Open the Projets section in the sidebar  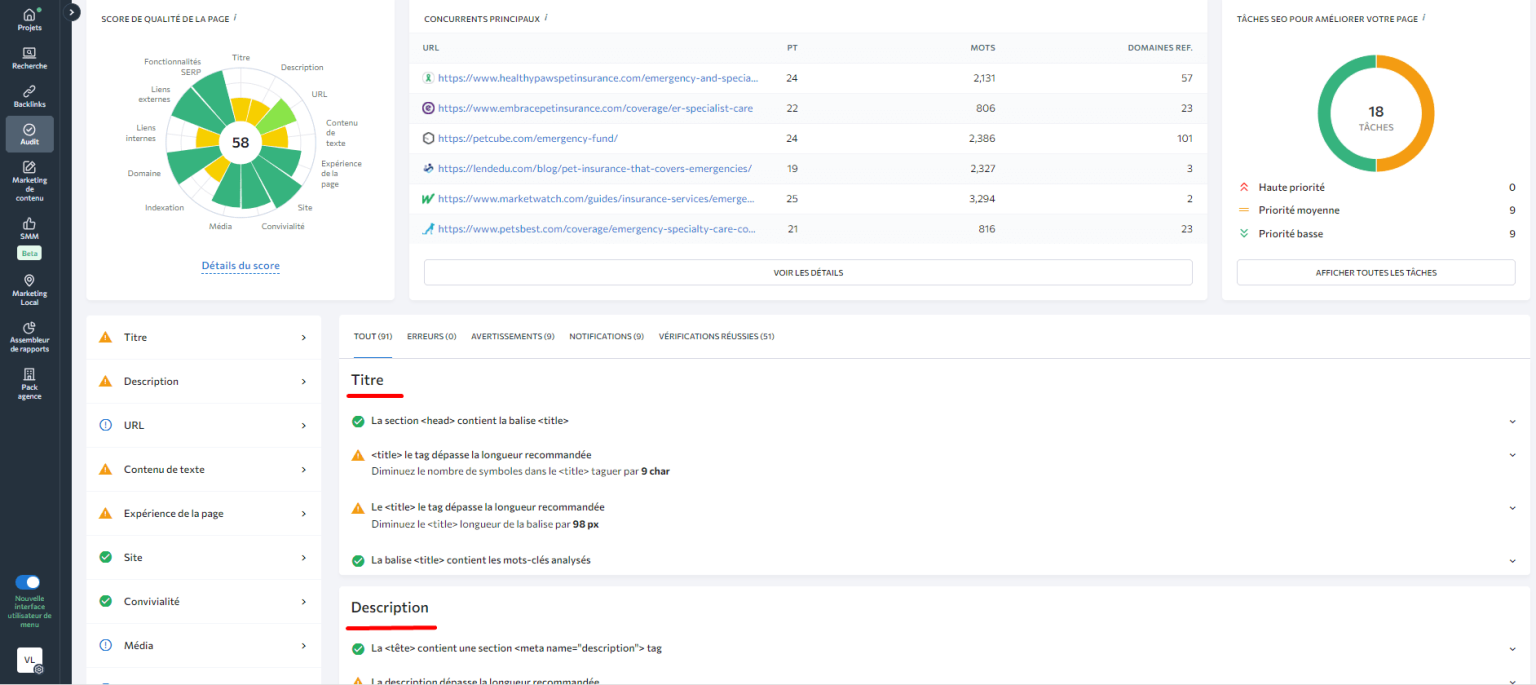point(29,18)
